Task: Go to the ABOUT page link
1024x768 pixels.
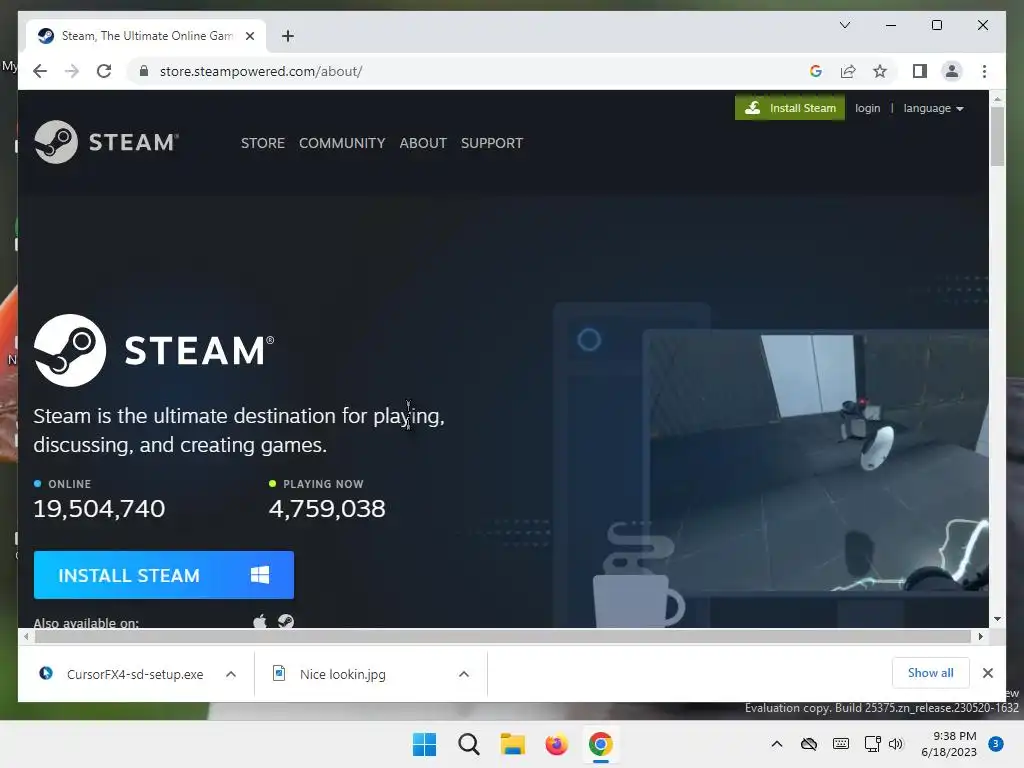Action: pos(423,143)
